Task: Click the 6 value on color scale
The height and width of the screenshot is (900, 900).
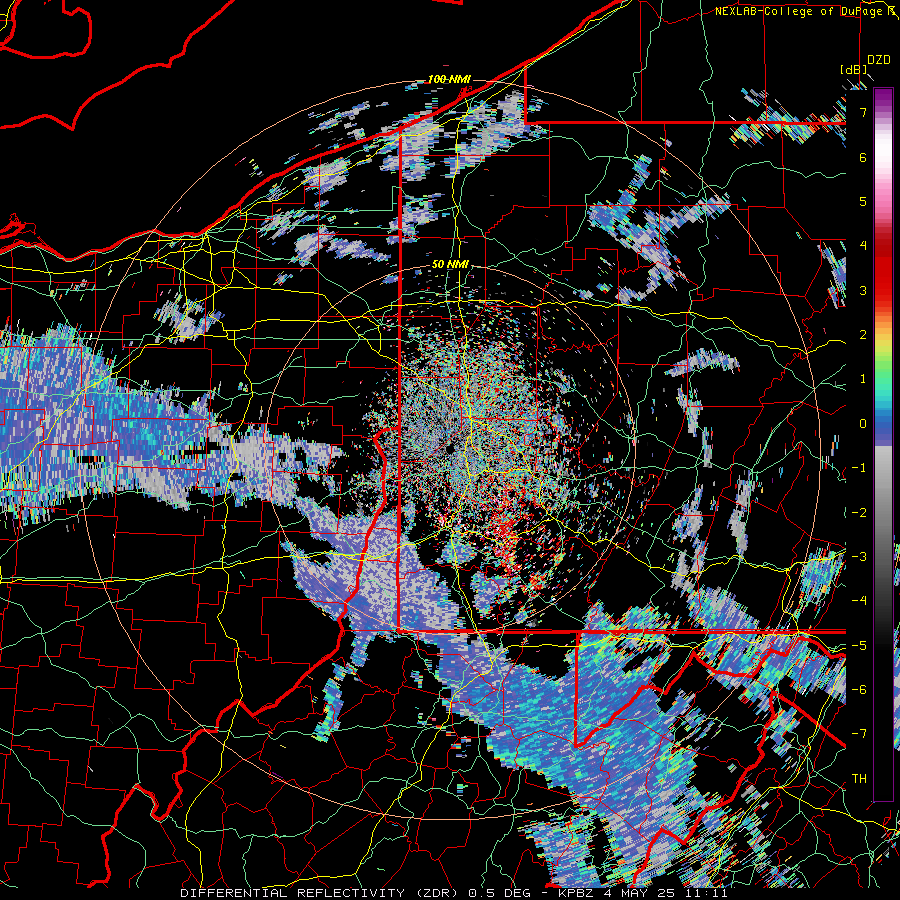Action: click(863, 157)
